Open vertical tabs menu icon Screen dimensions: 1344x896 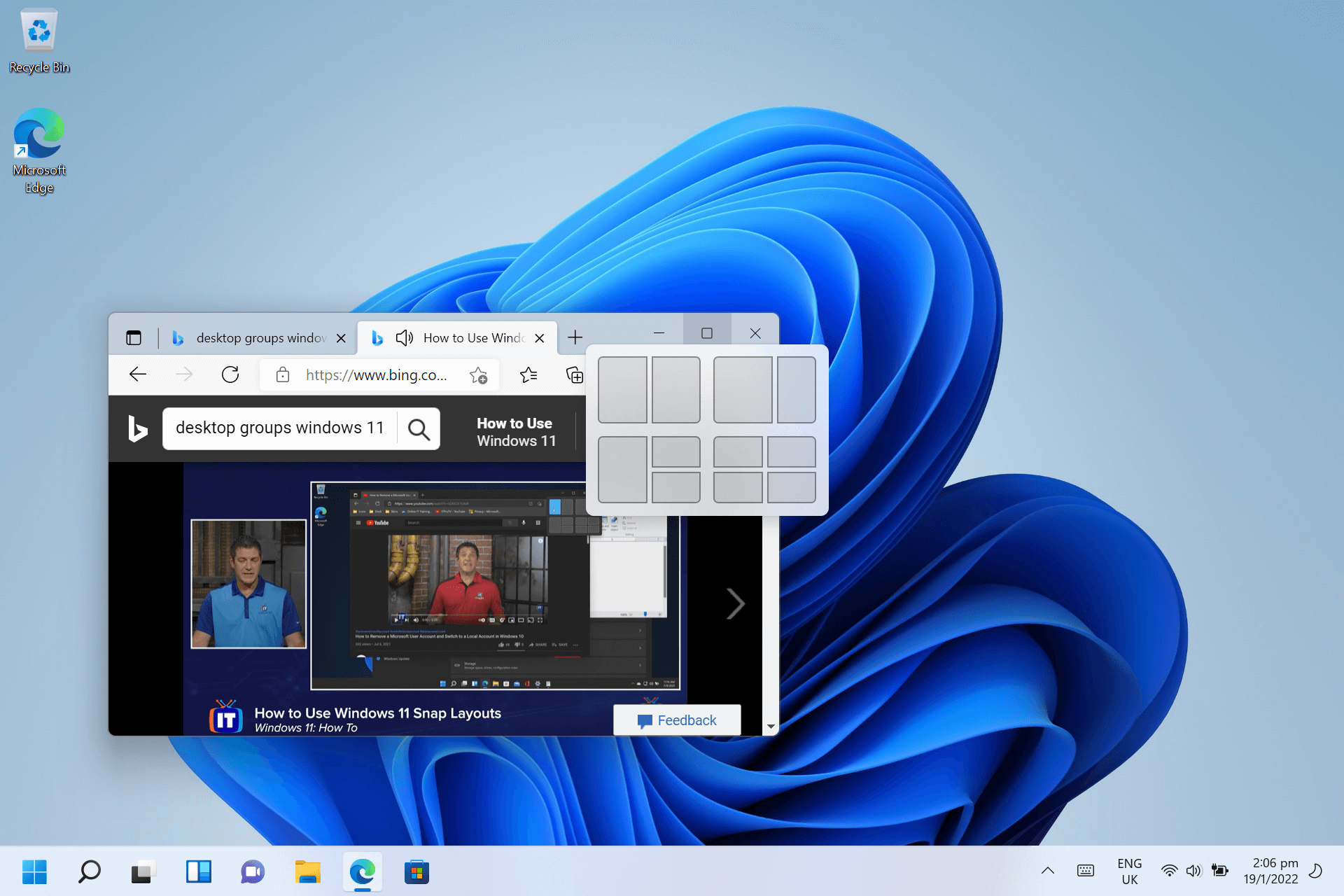coord(134,338)
